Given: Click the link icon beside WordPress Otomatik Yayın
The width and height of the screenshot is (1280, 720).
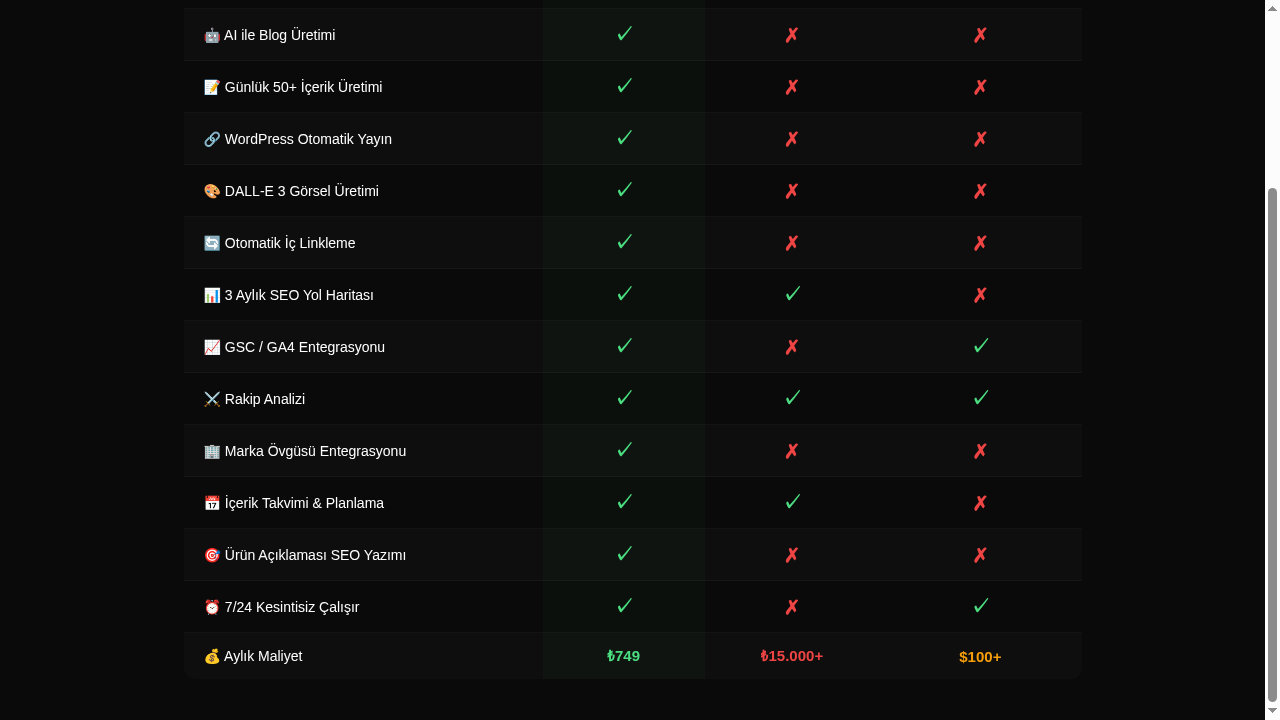Looking at the screenshot, I should 212,139.
